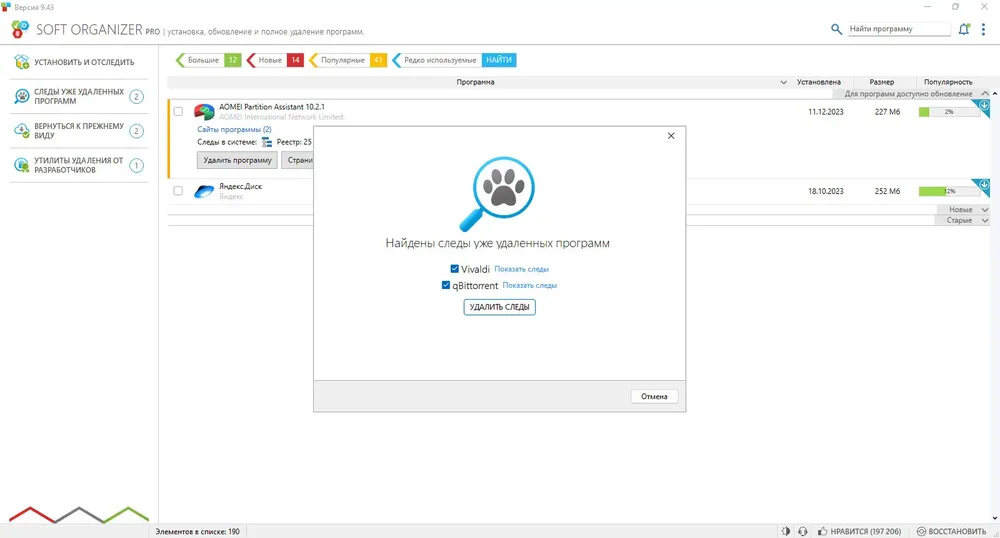Click the paw icon for removed programs traces
1000x538 pixels.
coord(22,96)
